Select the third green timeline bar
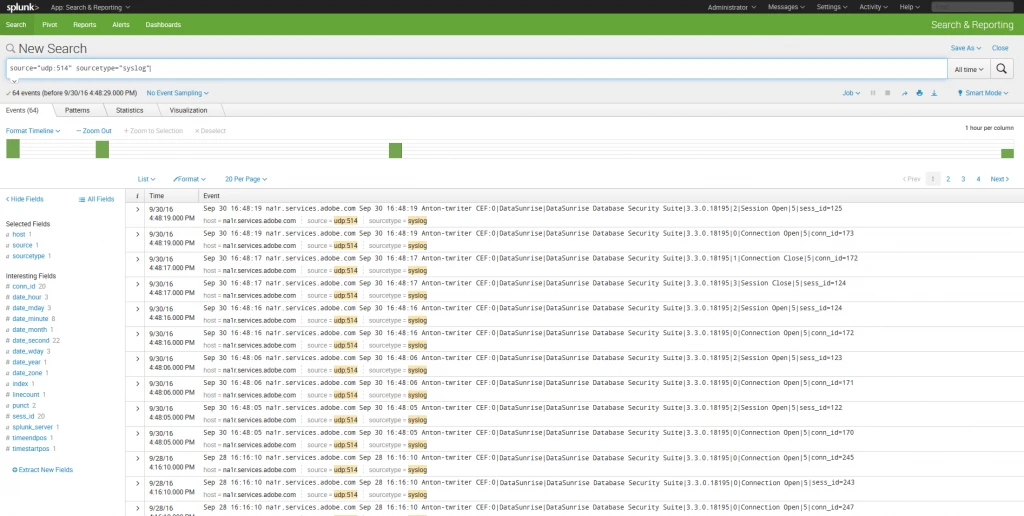 [x=395, y=150]
